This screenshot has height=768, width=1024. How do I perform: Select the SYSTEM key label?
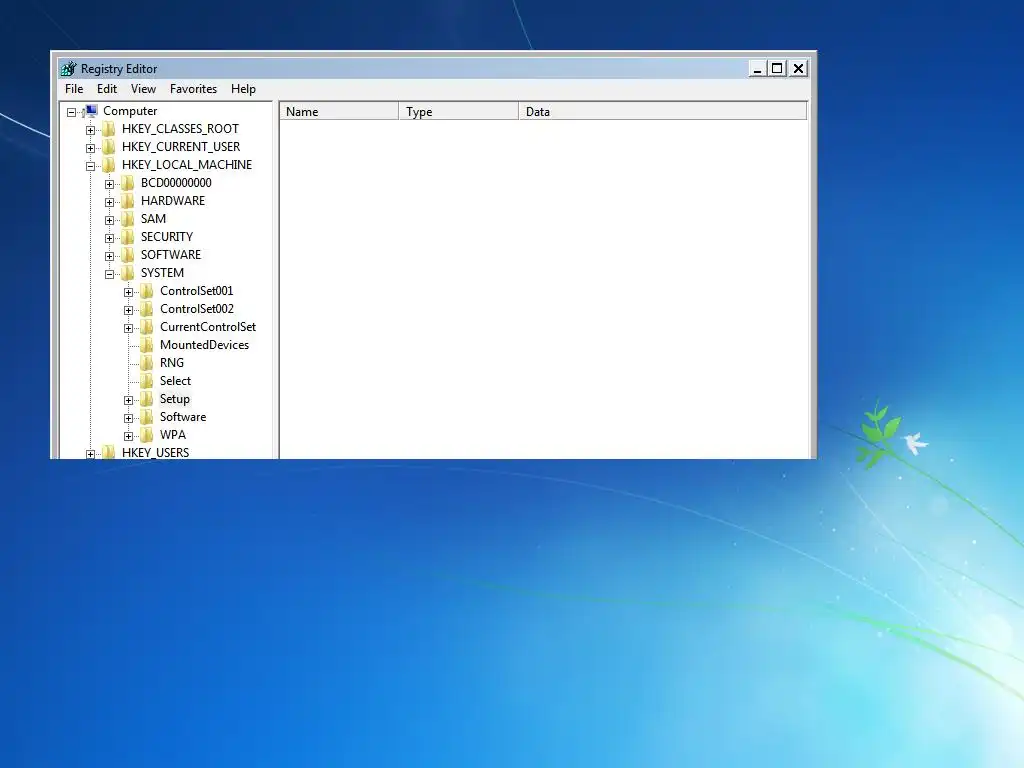click(x=163, y=273)
